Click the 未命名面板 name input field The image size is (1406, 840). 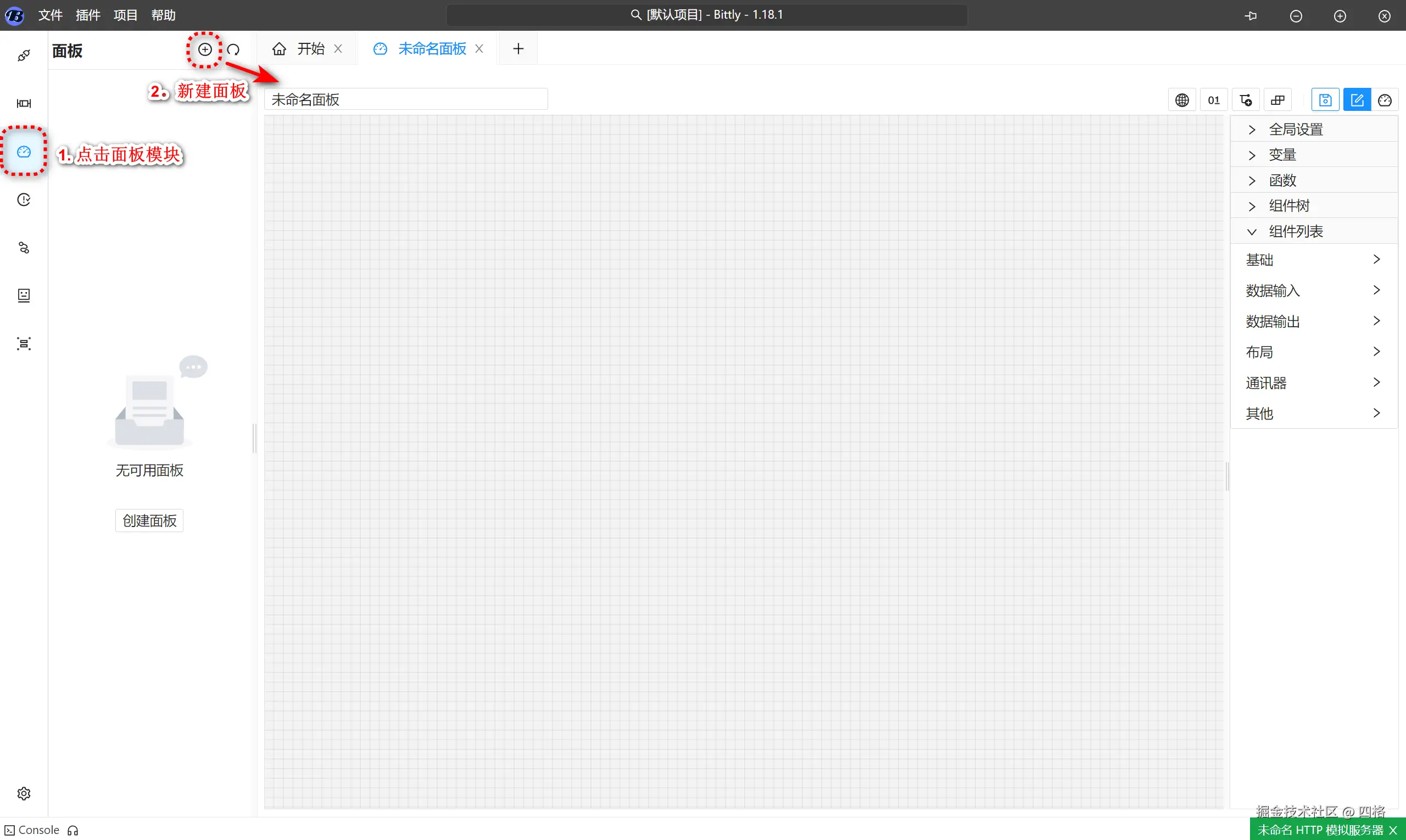coord(405,99)
